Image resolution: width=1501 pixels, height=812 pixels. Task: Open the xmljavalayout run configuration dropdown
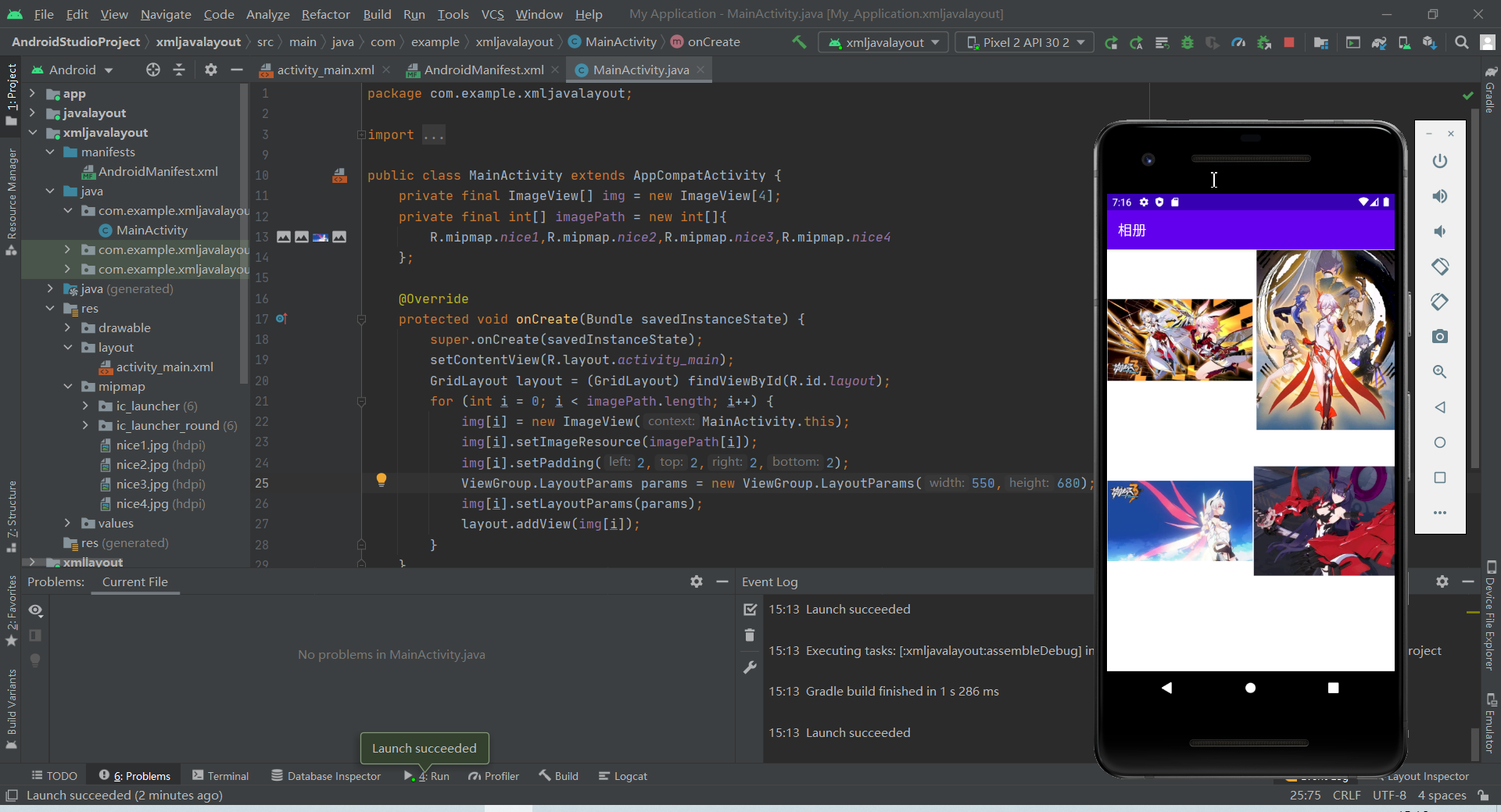pos(883,41)
